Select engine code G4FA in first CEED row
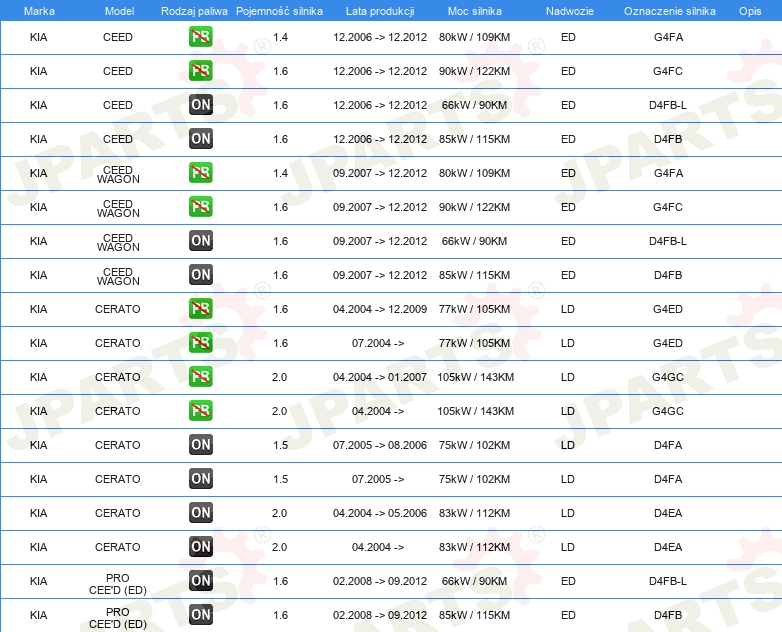Viewport: 782px width, 632px height. pyautogui.click(x=668, y=37)
